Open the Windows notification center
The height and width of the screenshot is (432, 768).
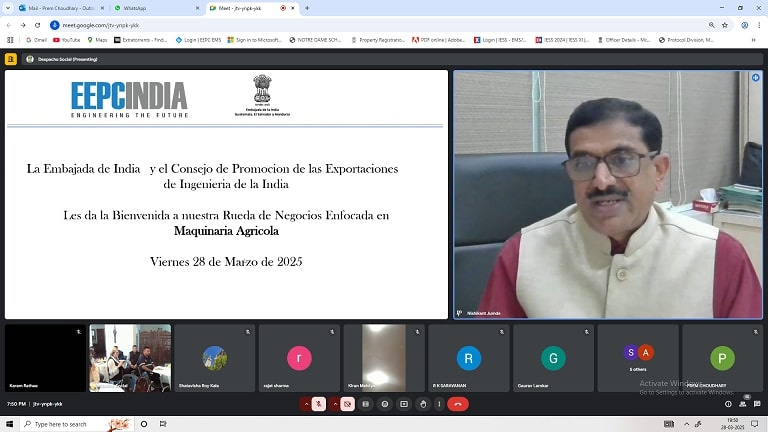coord(755,424)
